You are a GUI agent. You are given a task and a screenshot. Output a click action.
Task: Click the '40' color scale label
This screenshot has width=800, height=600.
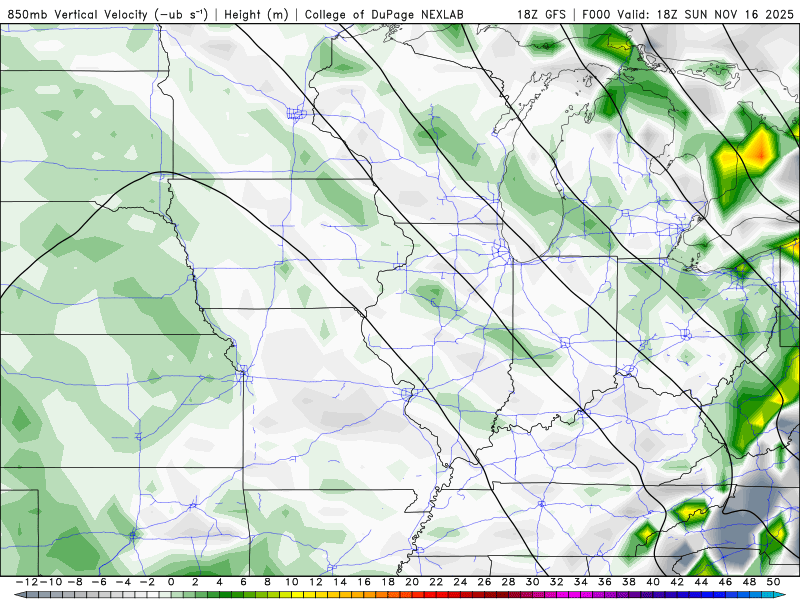click(x=653, y=582)
